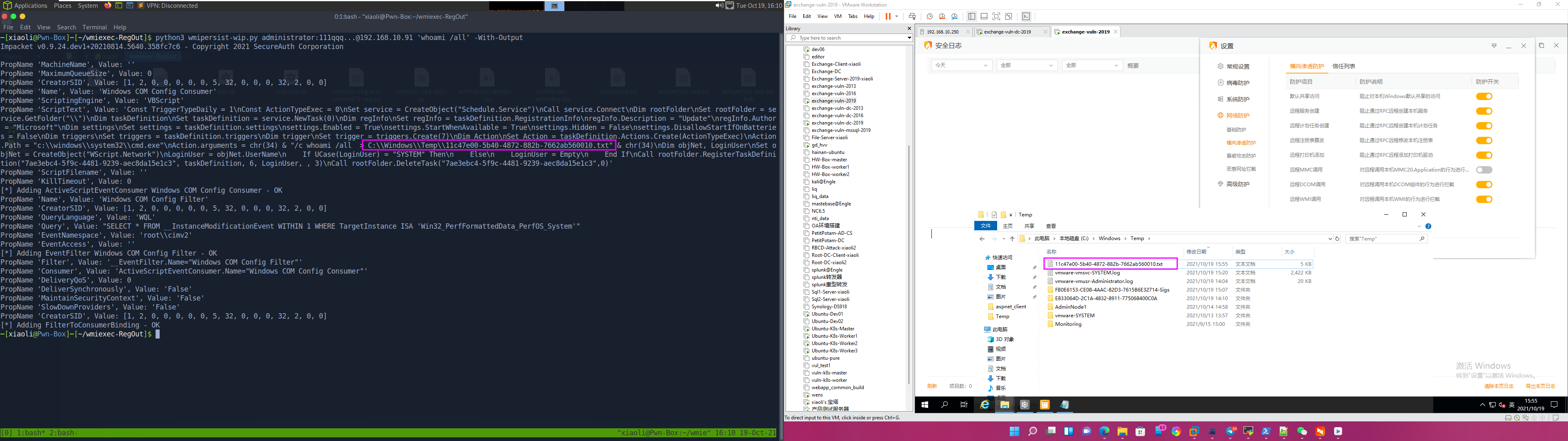Expand File Explorer ribbon chevron

[1419, 226]
